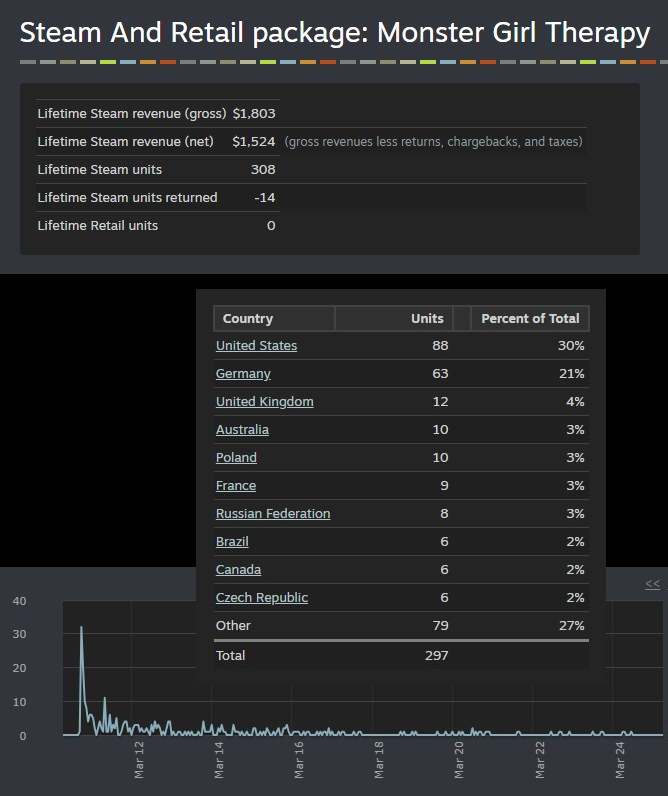Click the Mar 12 chart axis label
The image size is (668, 796).
[x=139, y=759]
